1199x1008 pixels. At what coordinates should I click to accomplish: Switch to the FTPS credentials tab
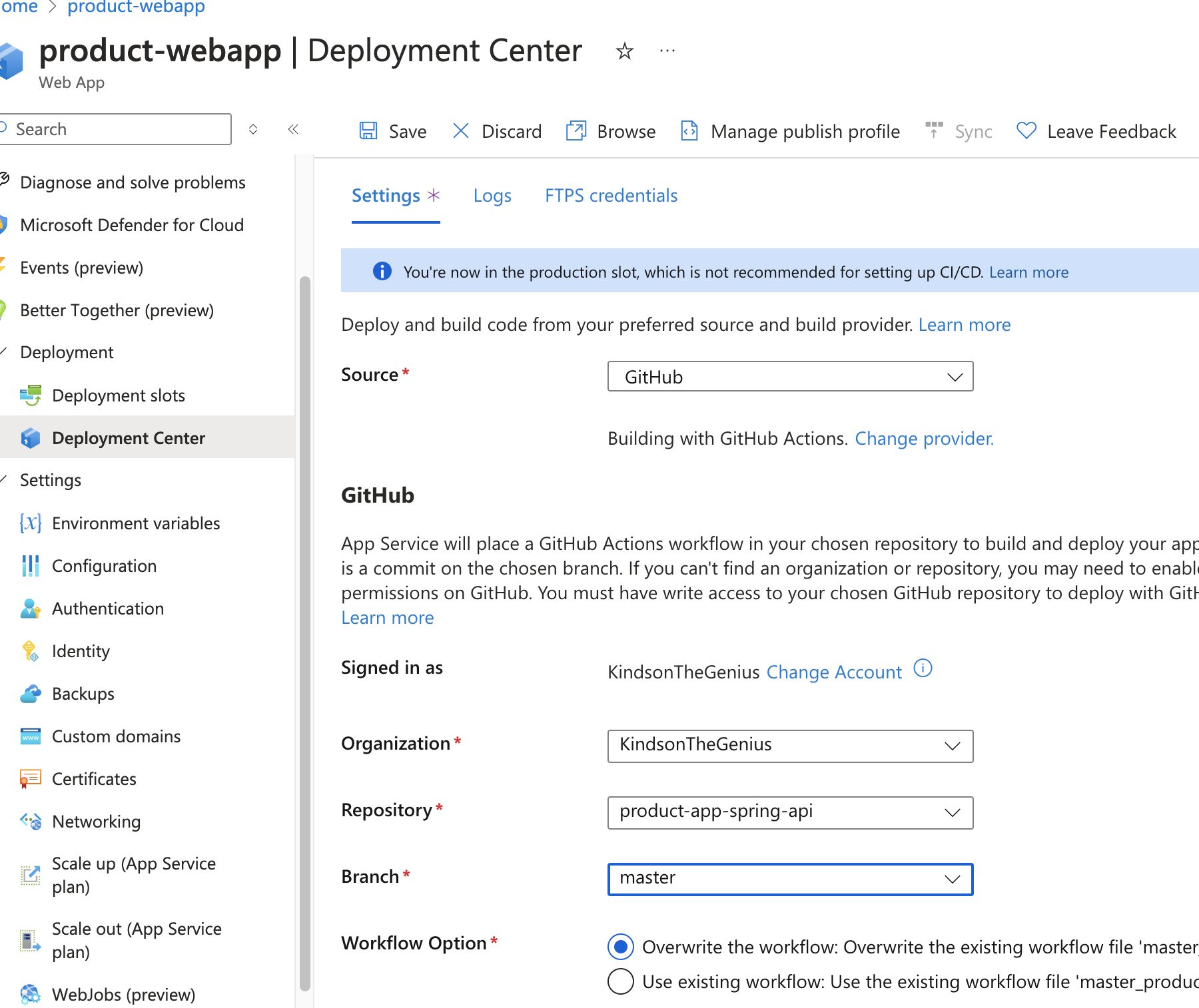tap(611, 196)
